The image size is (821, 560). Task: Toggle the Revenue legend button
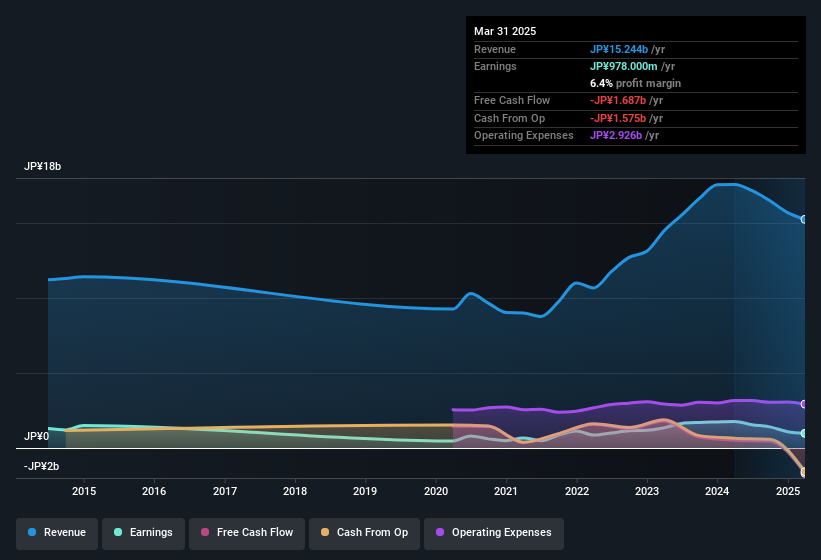click(x=57, y=533)
